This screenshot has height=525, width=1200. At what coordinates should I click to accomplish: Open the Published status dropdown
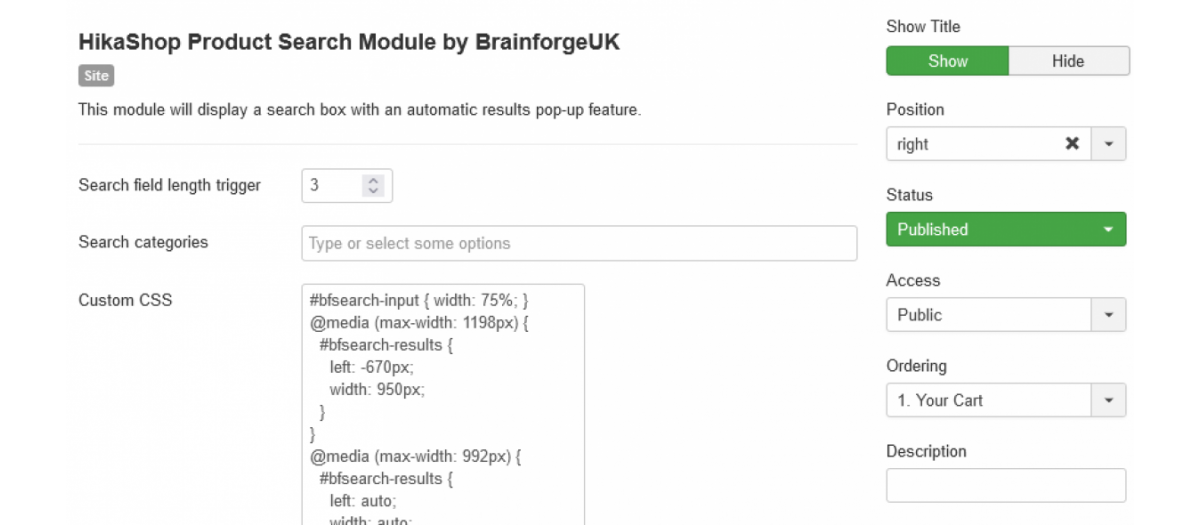coord(1006,229)
